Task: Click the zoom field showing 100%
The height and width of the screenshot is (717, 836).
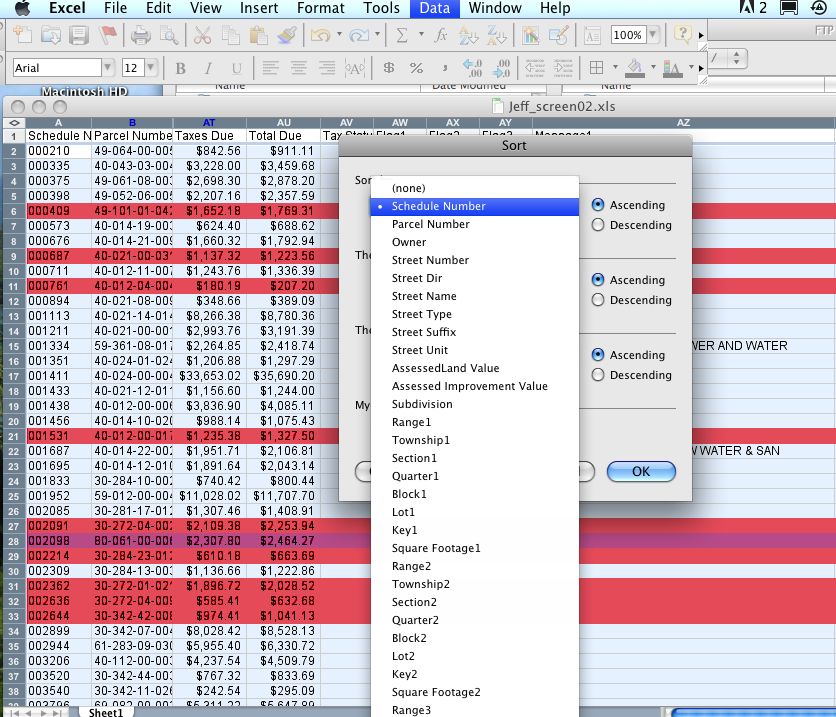Action: click(628, 35)
